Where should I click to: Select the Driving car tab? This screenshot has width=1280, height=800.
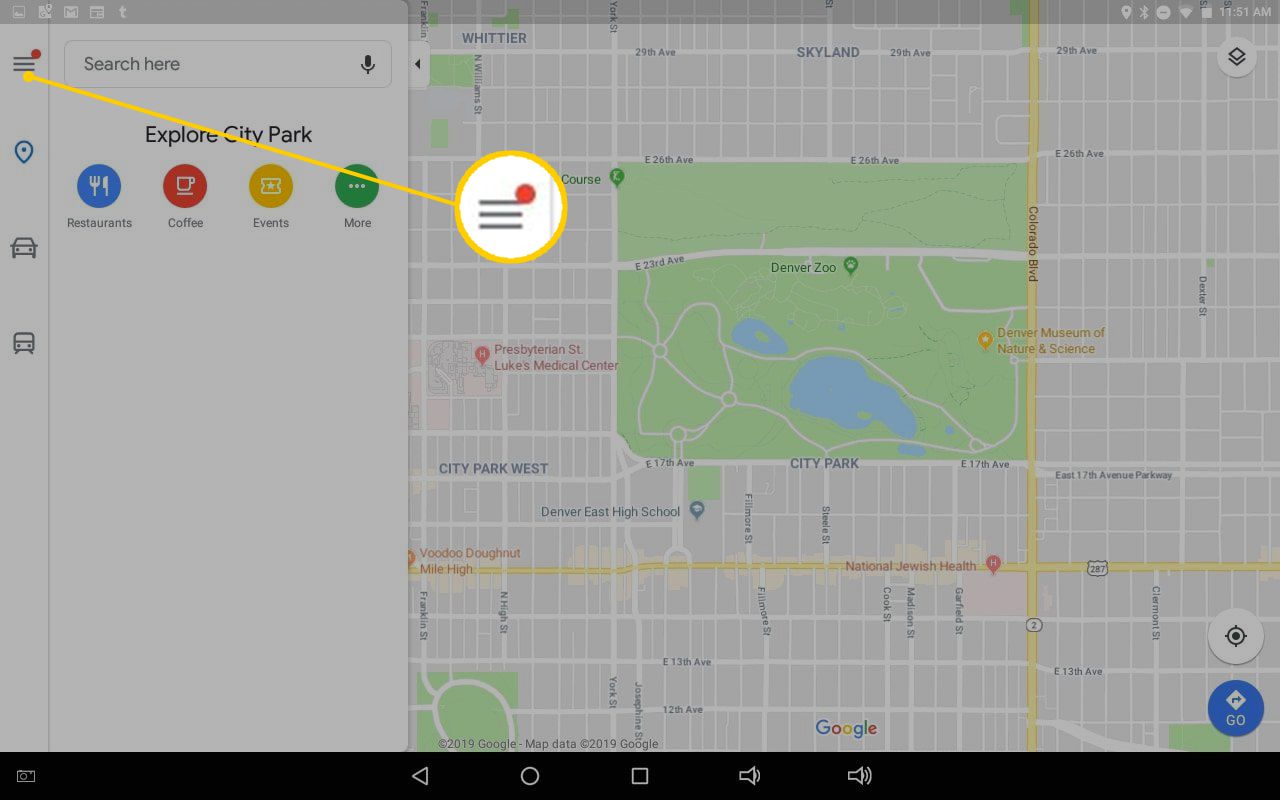24,247
